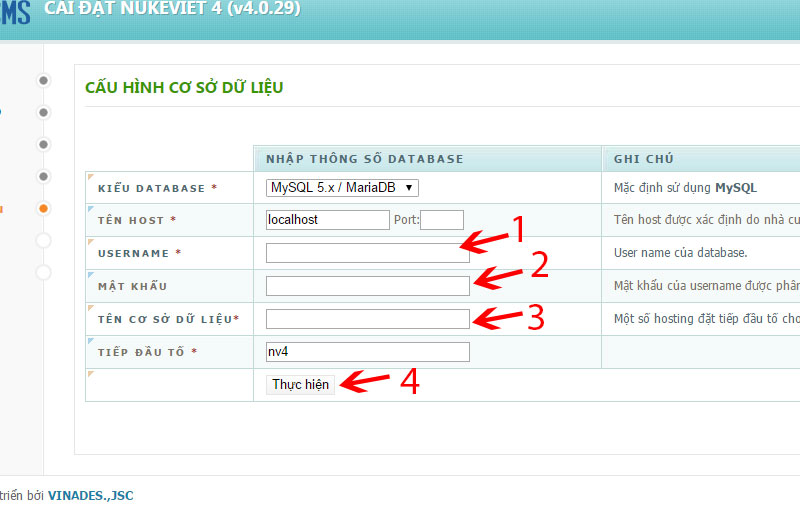
Task: Focus the Username input field
Action: [367, 253]
